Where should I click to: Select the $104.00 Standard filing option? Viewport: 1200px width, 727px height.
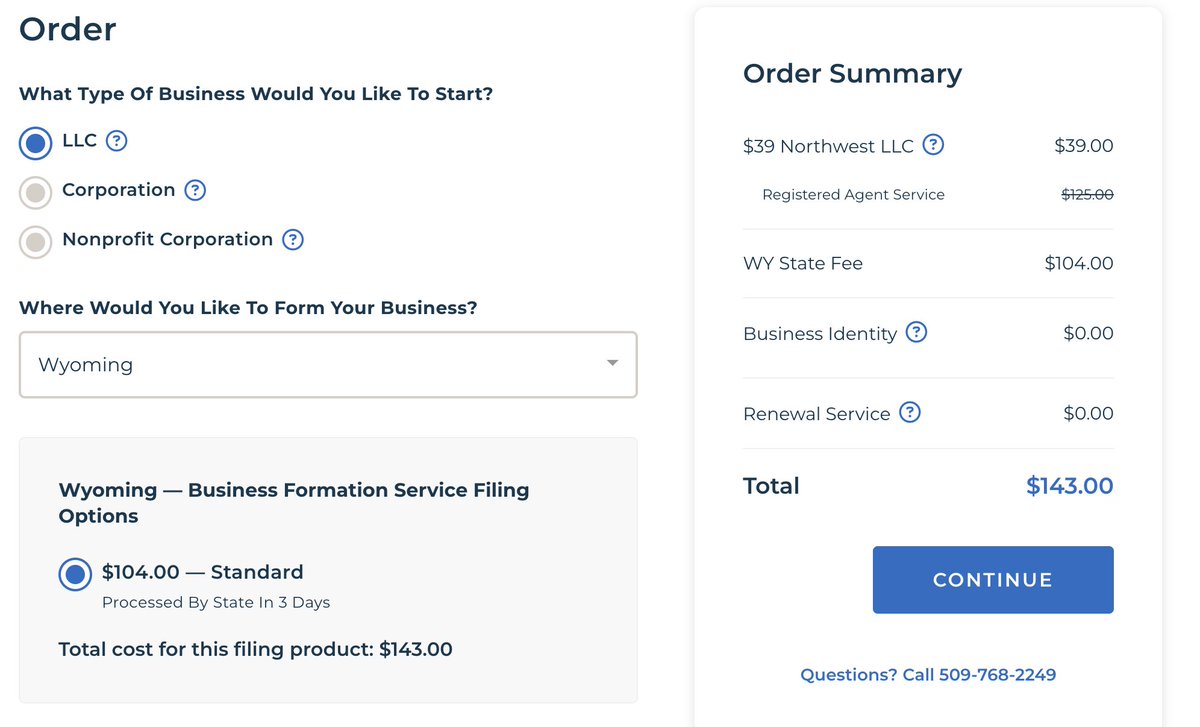pos(75,574)
